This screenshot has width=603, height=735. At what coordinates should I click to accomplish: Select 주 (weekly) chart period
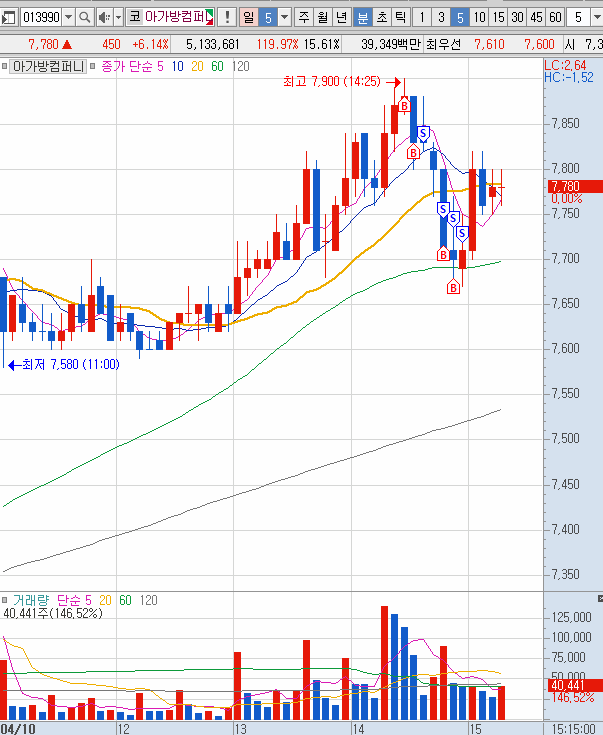304,17
